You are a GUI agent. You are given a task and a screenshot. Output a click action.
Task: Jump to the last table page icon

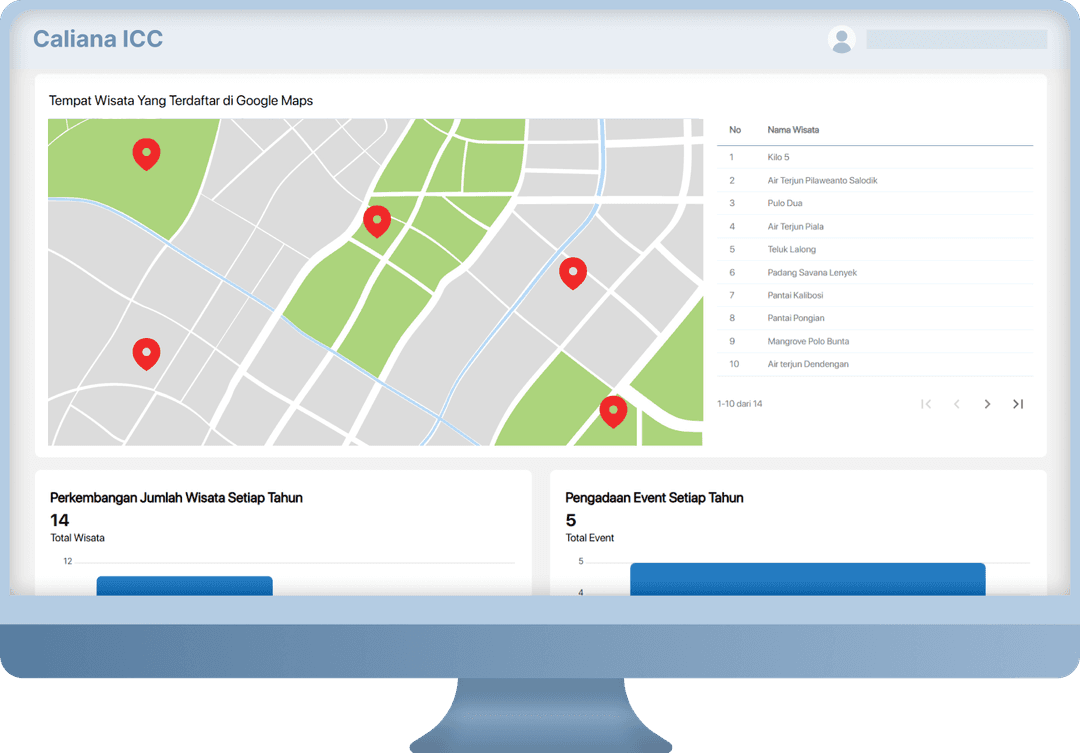click(1018, 404)
